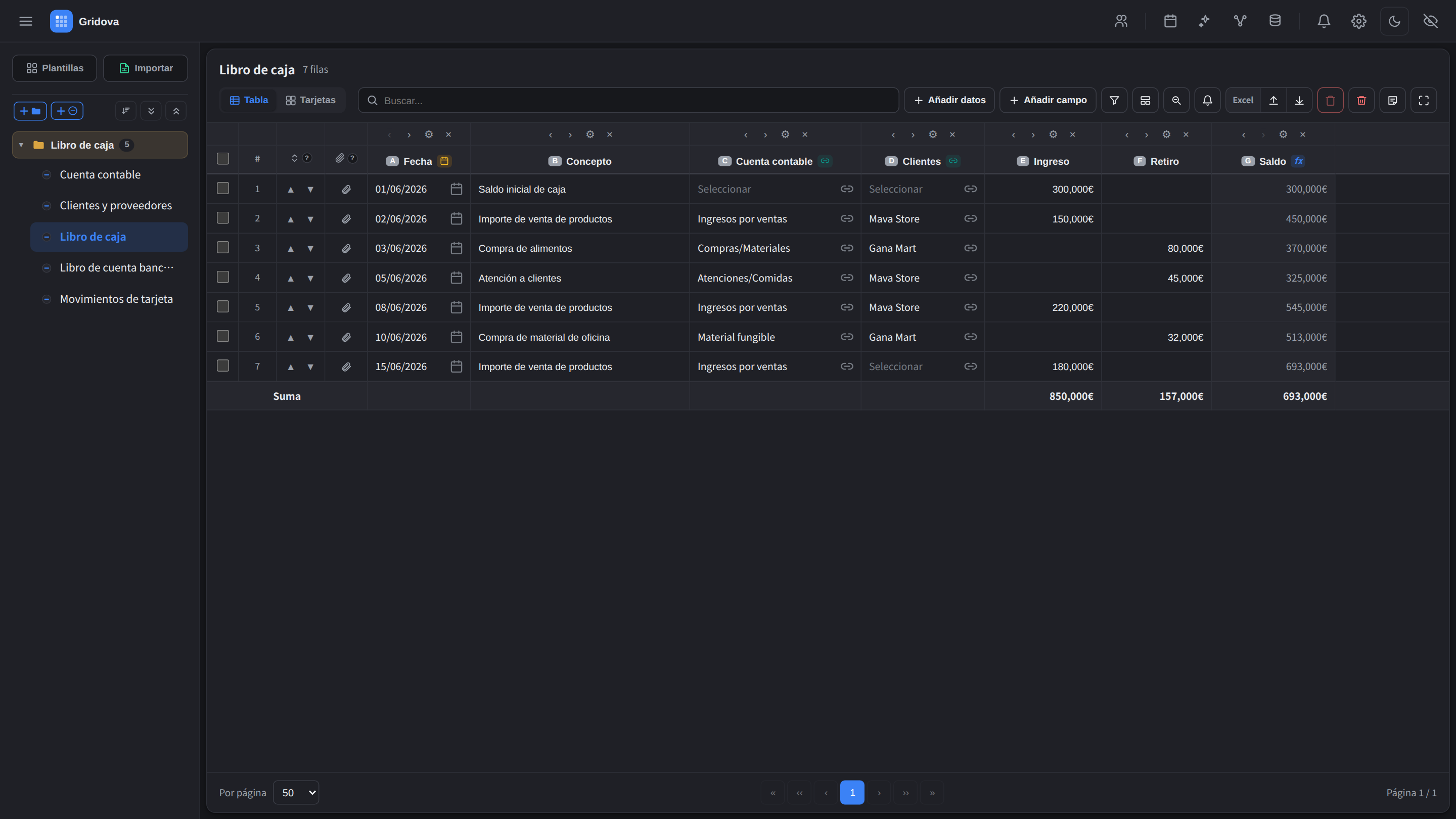Enter fullscreen mode

tap(1424, 100)
